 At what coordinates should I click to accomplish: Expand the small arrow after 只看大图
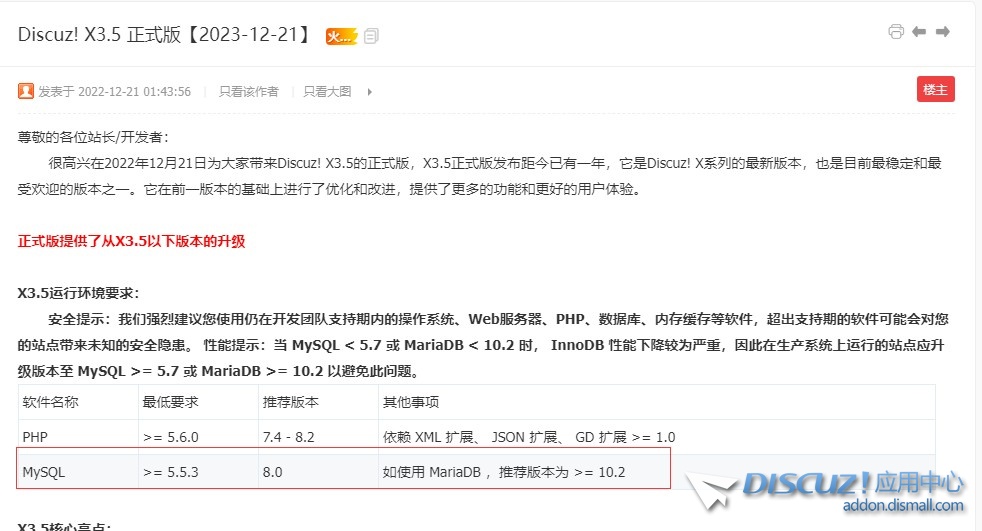[x=370, y=92]
